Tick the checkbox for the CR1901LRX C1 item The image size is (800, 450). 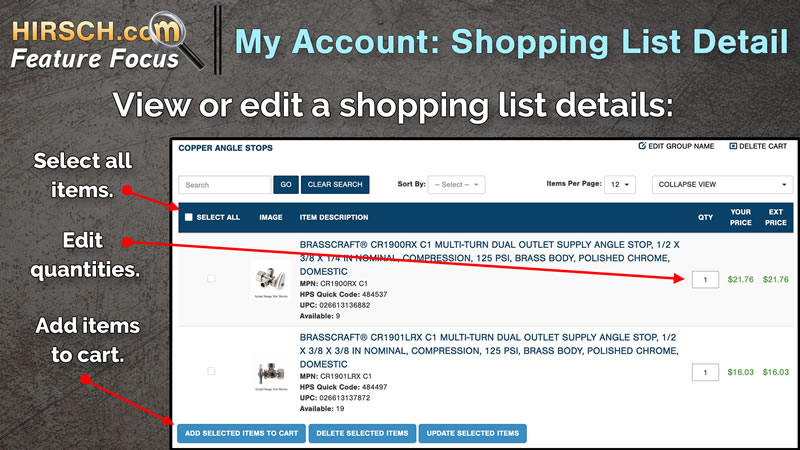click(211, 371)
